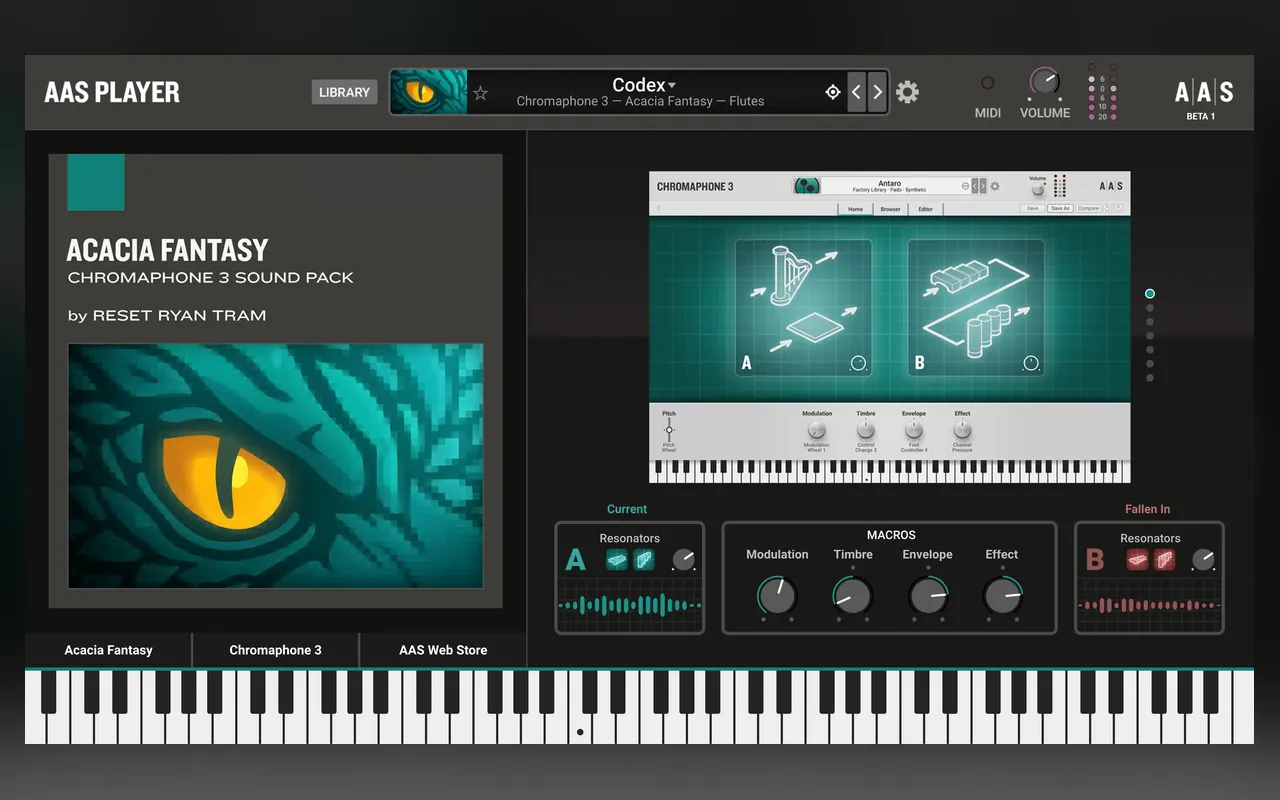Viewport: 1280px width, 800px height.
Task: Click the teal waveform display of layer A
Action: click(630, 605)
